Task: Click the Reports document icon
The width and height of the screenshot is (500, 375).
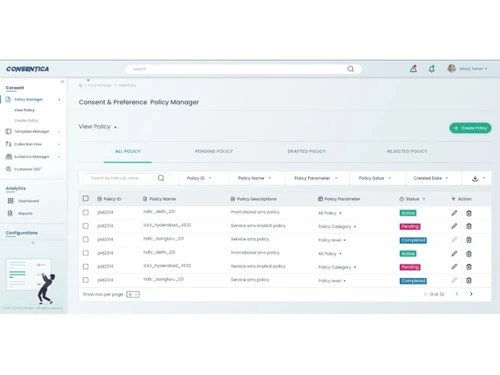Action: point(10,213)
